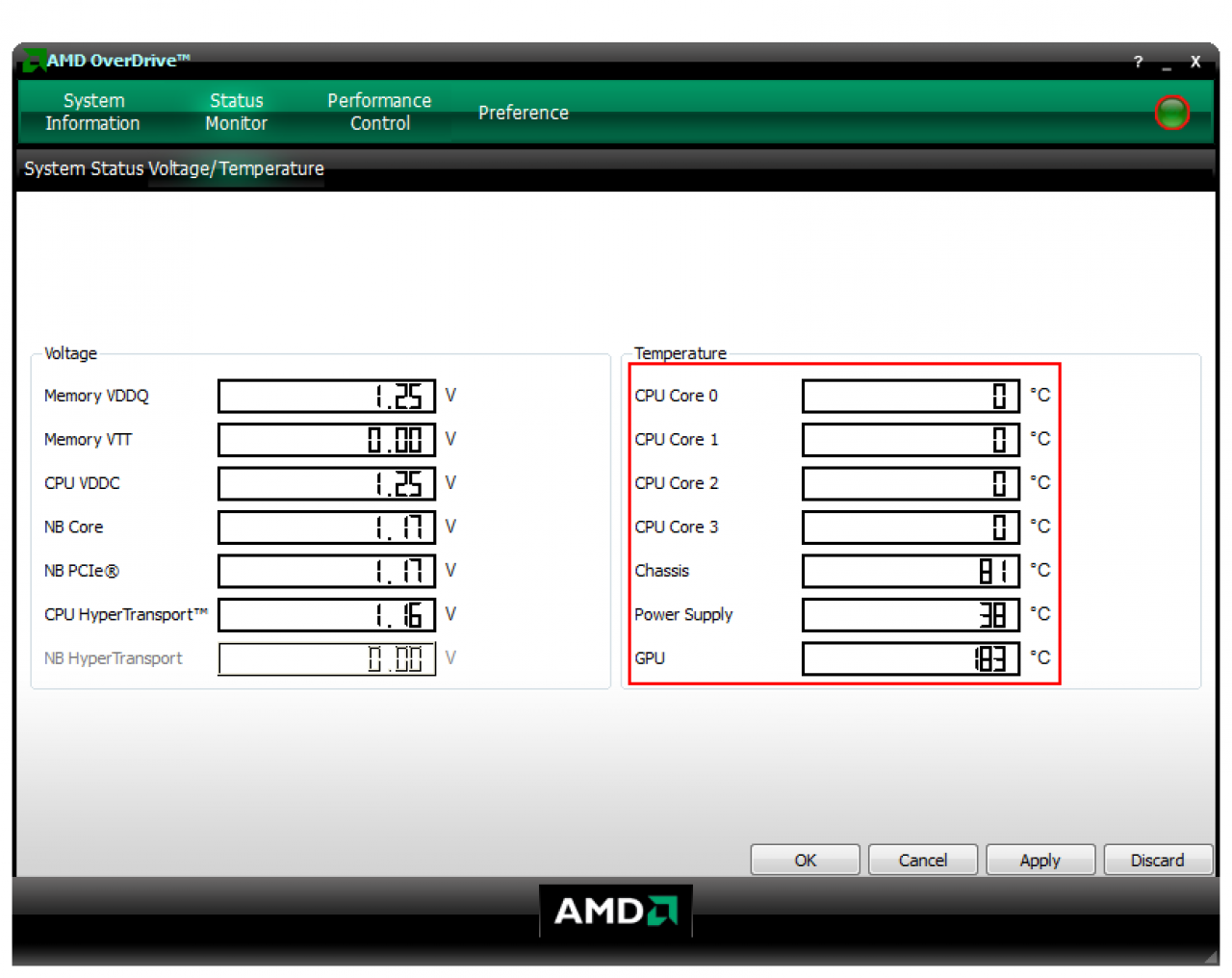This screenshot has width=1232, height=978.
Task: Click the NB PCIe label
Action: 81,571
